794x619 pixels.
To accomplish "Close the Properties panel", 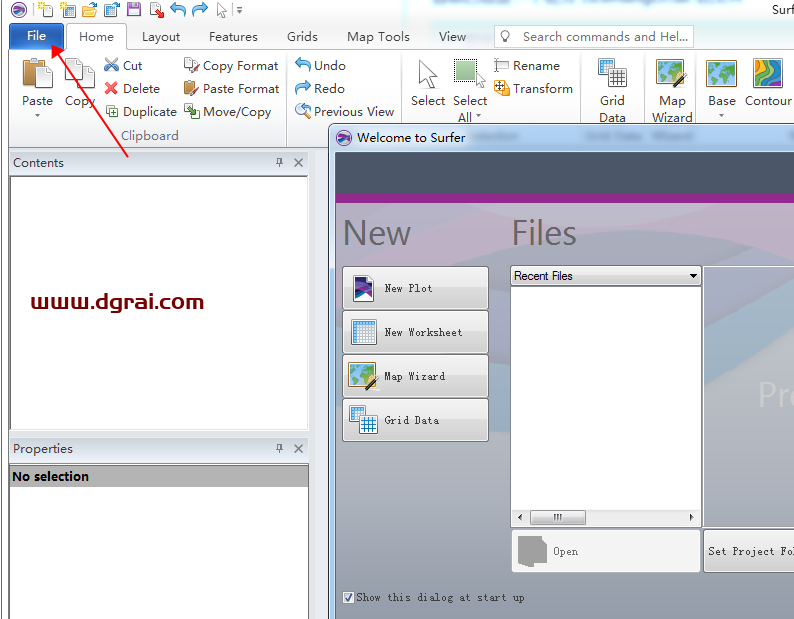I will 299,449.
